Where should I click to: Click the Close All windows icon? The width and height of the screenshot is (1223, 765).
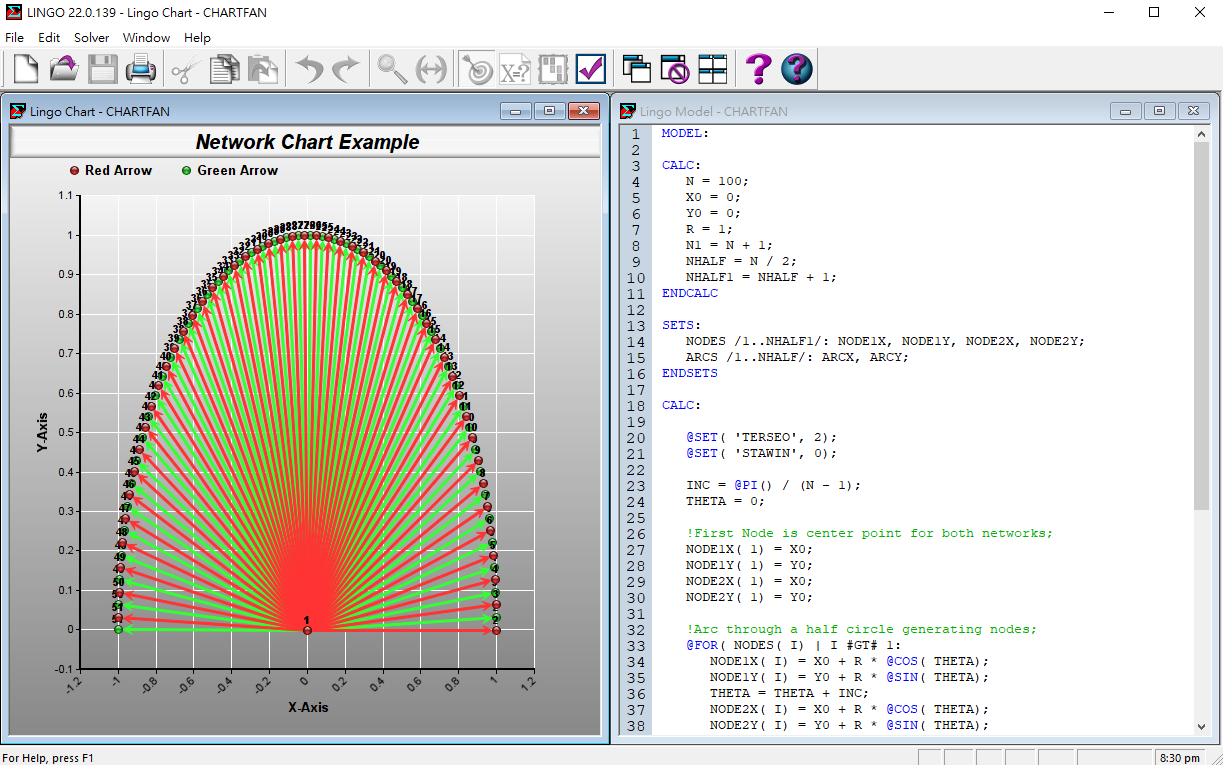click(x=675, y=69)
